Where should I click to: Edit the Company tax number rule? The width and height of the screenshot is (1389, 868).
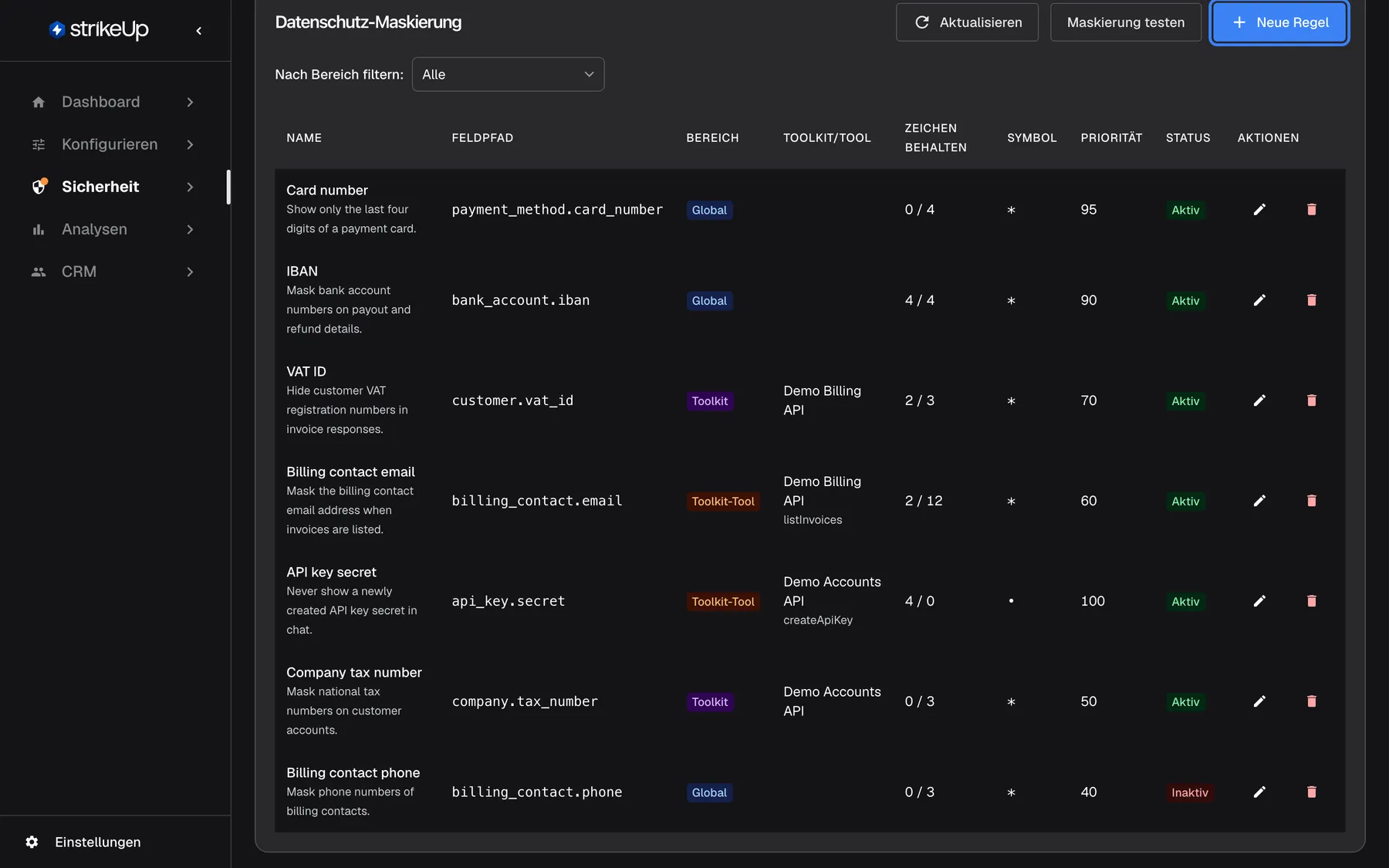pos(1259,701)
